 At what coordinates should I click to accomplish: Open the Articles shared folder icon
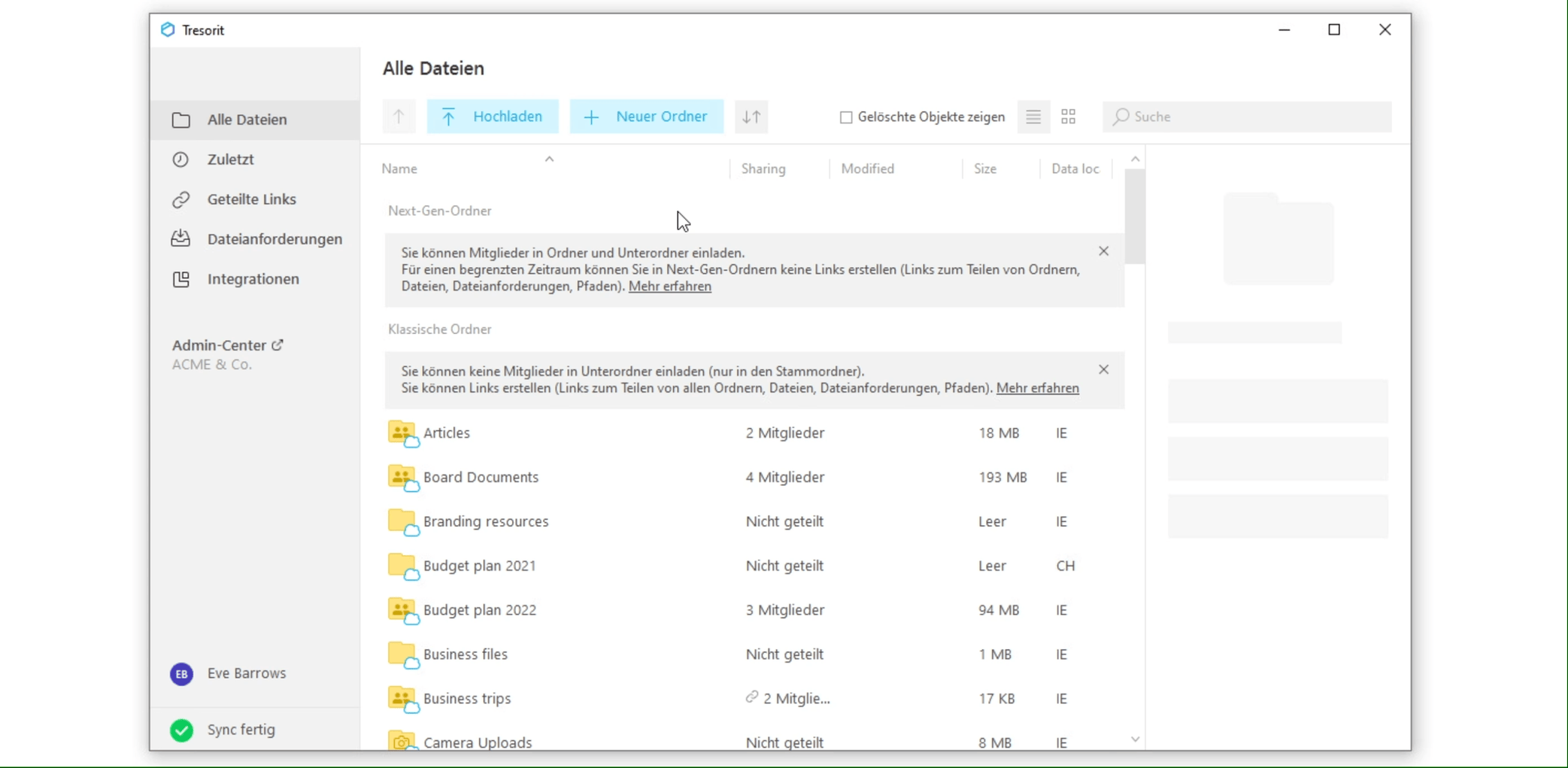pos(402,433)
